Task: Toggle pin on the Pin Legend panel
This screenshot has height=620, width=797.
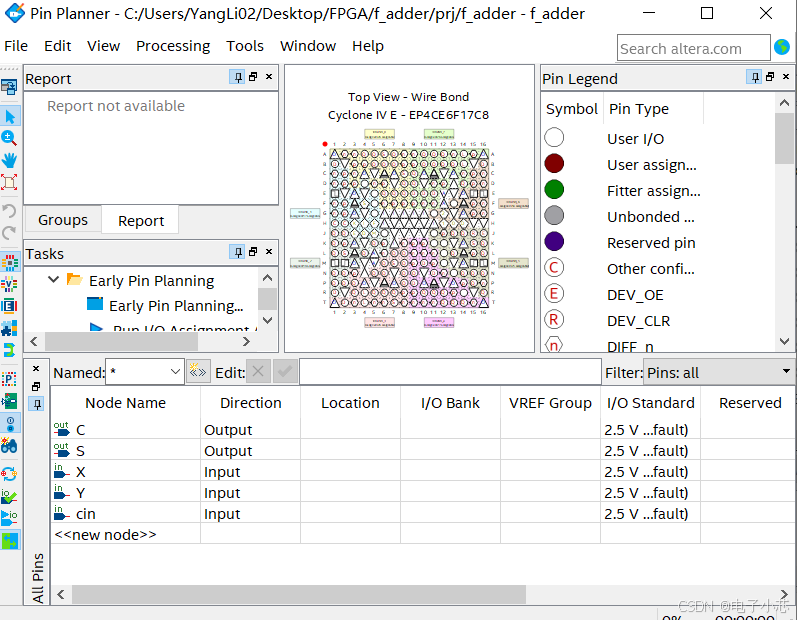Action: 753,78
